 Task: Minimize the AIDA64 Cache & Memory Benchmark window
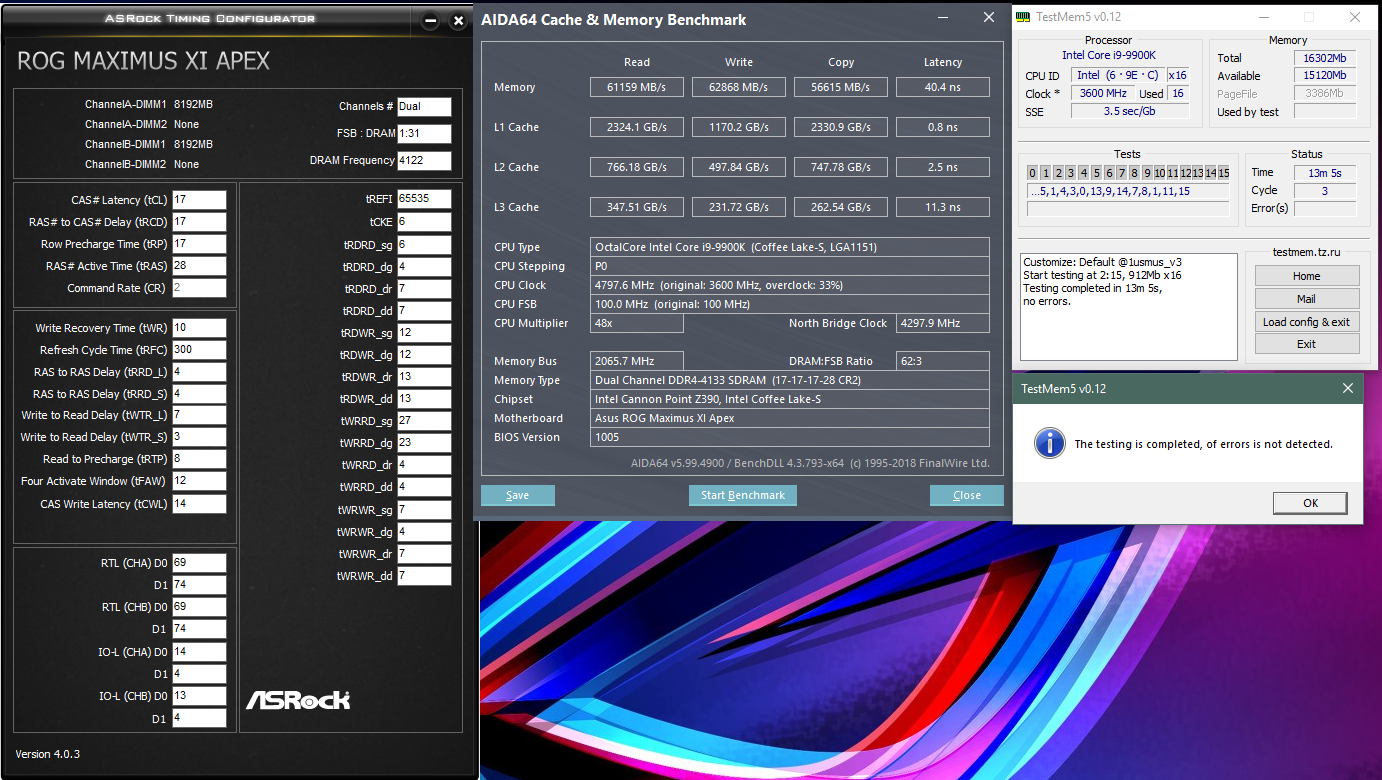pyautogui.click(x=942, y=17)
